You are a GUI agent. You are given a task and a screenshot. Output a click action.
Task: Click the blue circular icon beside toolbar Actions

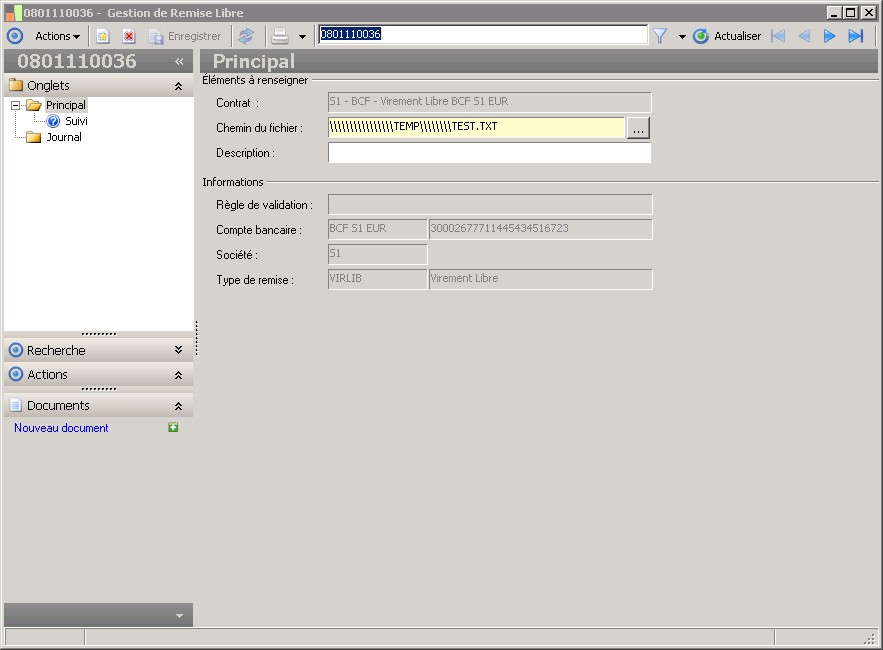pyautogui.click(x=15, y=36)
